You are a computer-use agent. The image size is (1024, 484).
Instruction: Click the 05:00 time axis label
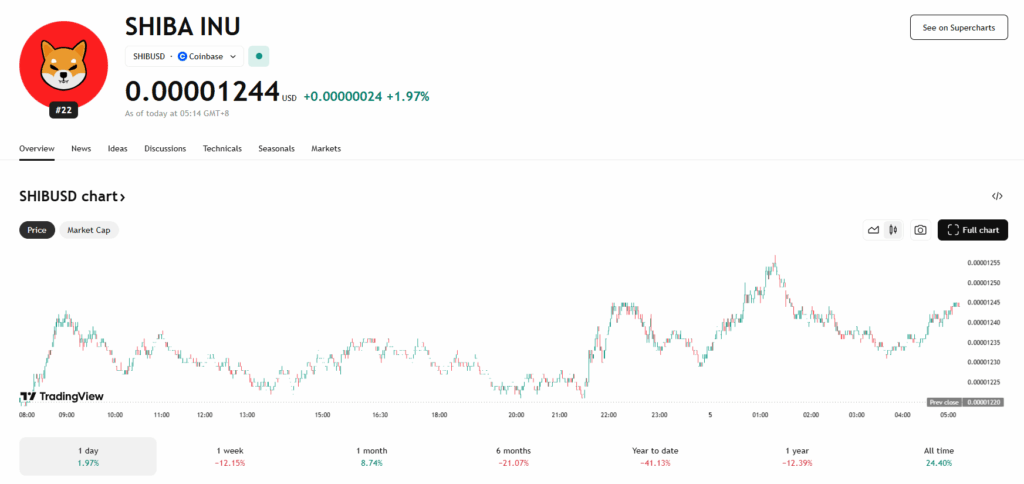pos(948,415)
